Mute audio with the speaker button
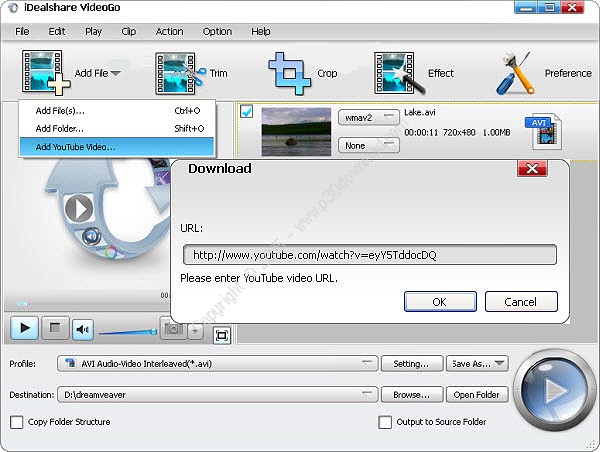Image resolution: width=600 pixels, height=452 pixels. (83, 328)
